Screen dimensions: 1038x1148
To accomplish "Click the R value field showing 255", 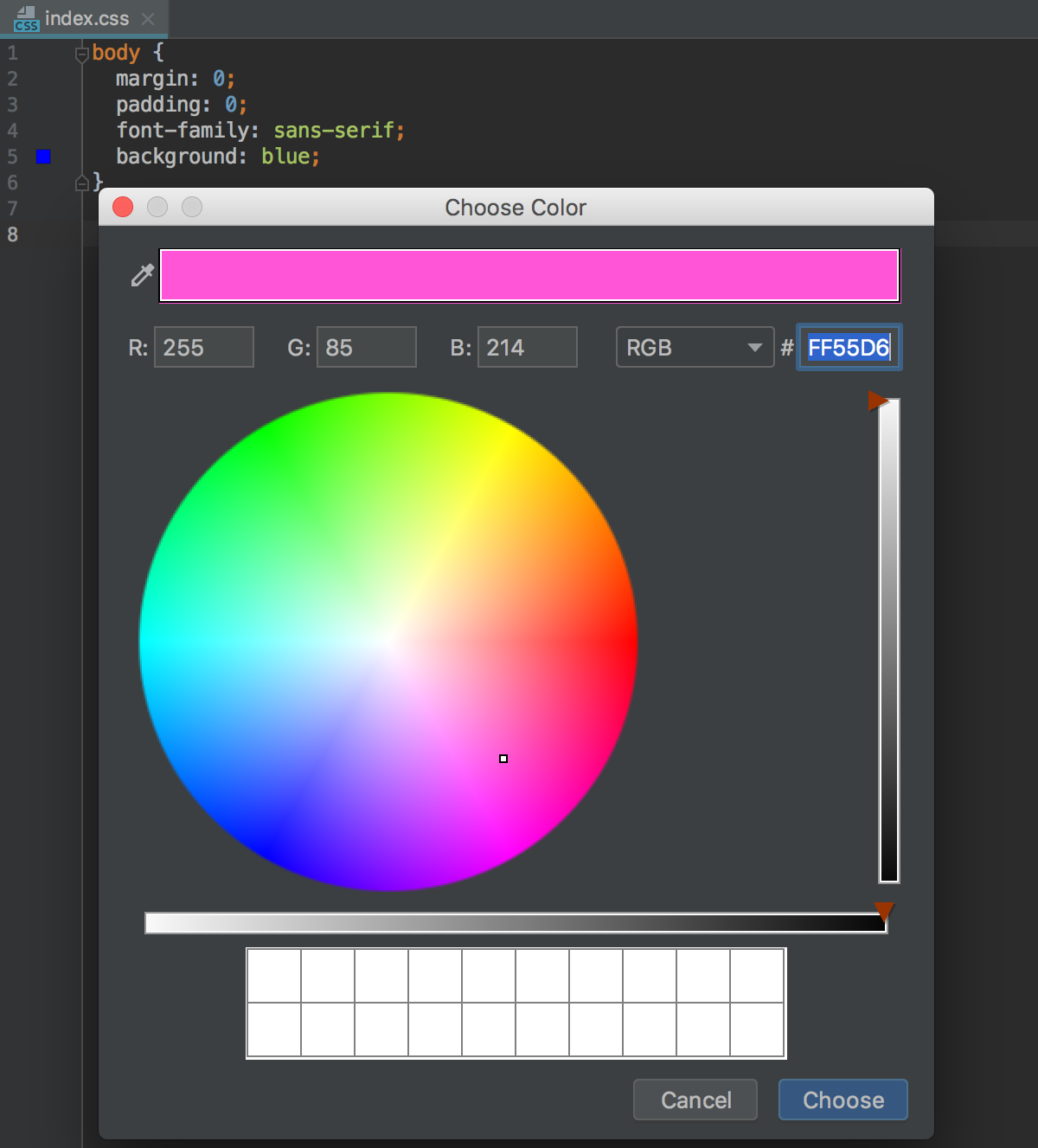I will (204, 348).
